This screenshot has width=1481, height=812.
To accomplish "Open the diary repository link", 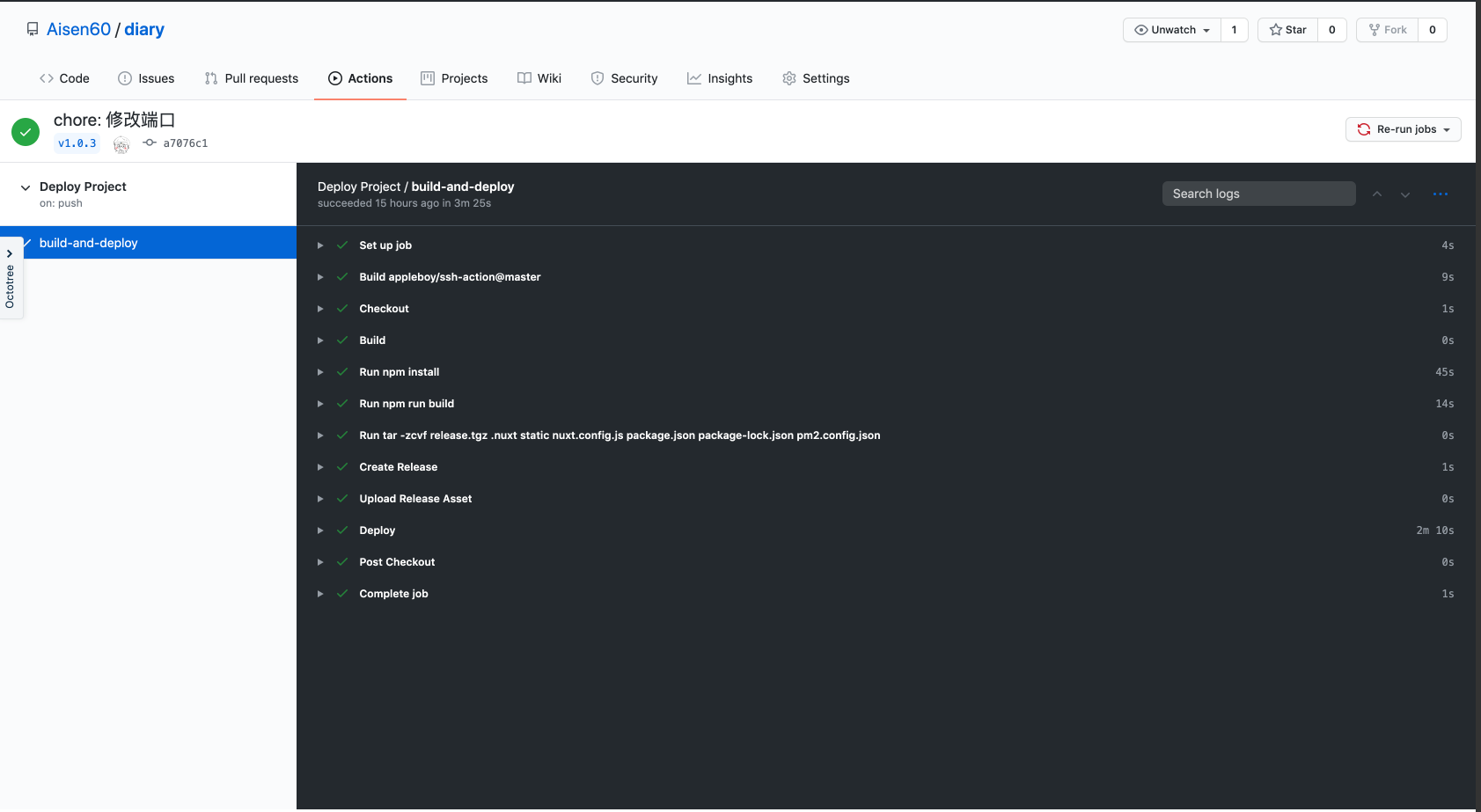I will 144,29.
